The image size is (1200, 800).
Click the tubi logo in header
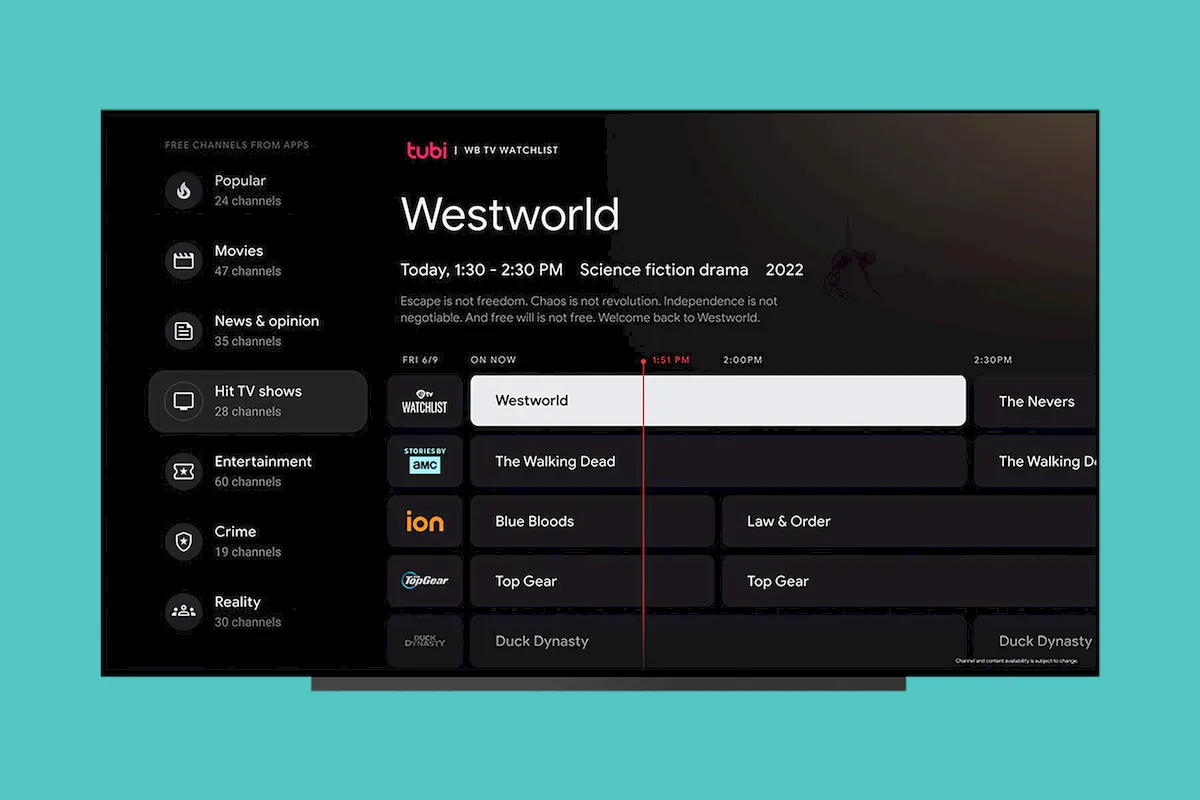(x=426, y=150)
